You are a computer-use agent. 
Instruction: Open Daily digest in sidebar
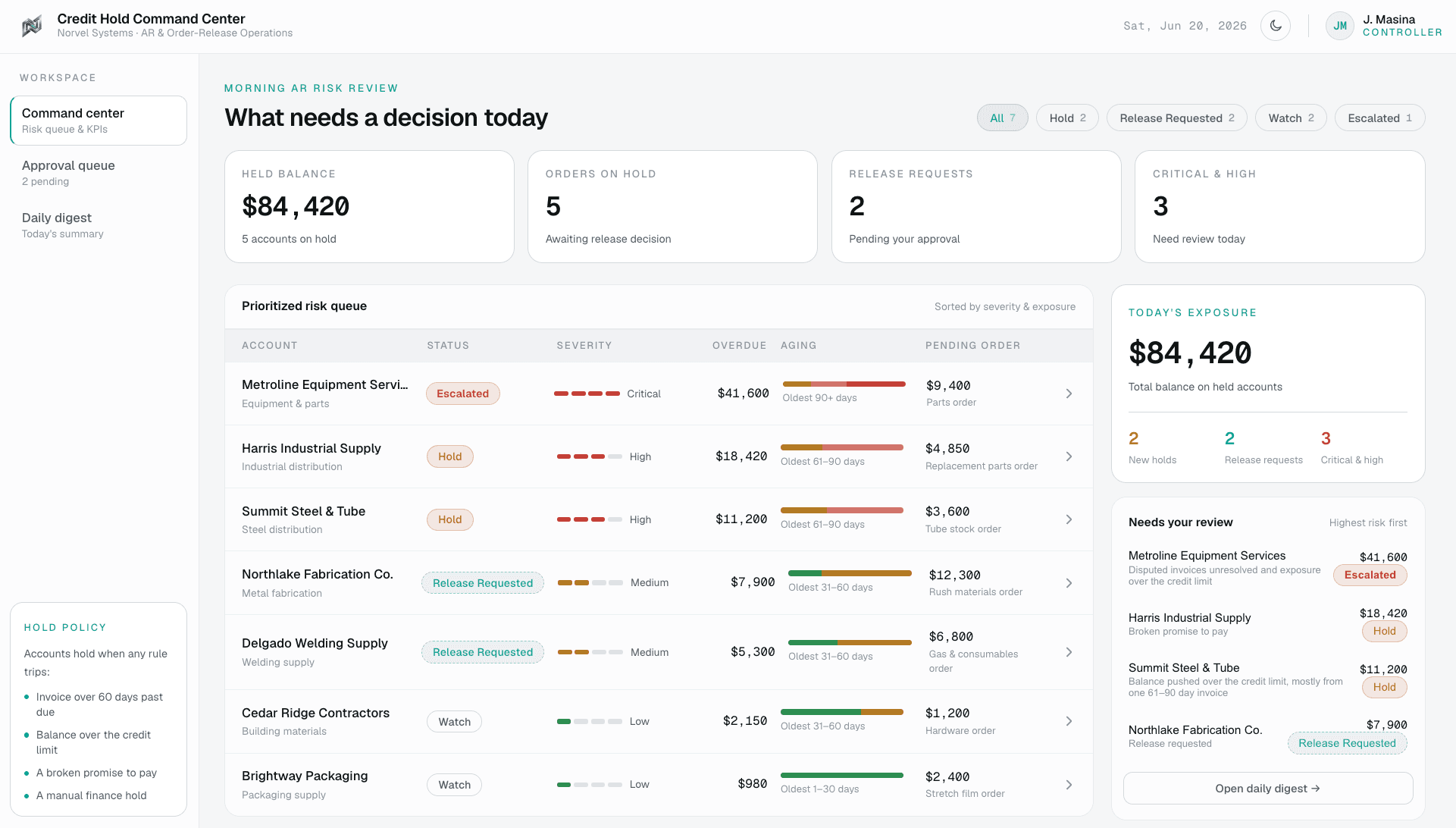point(99,225)
